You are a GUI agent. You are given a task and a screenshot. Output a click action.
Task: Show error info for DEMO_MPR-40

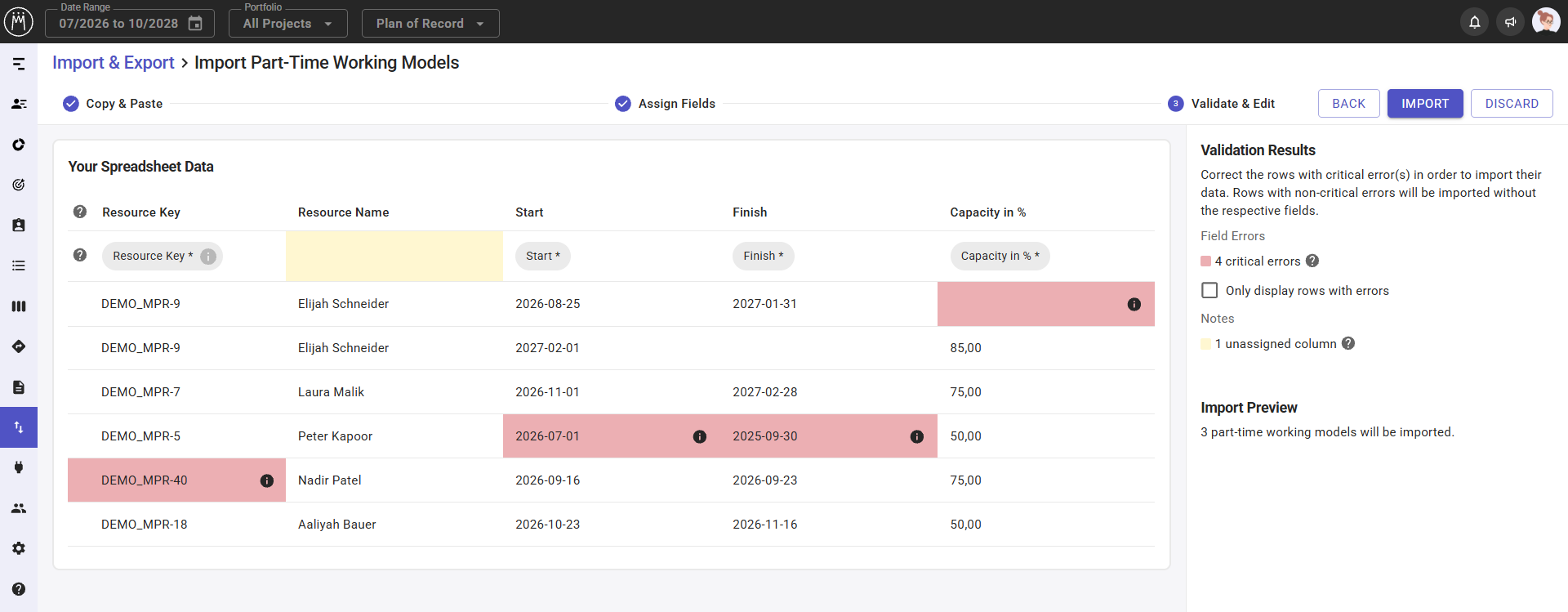pos(267,480)
